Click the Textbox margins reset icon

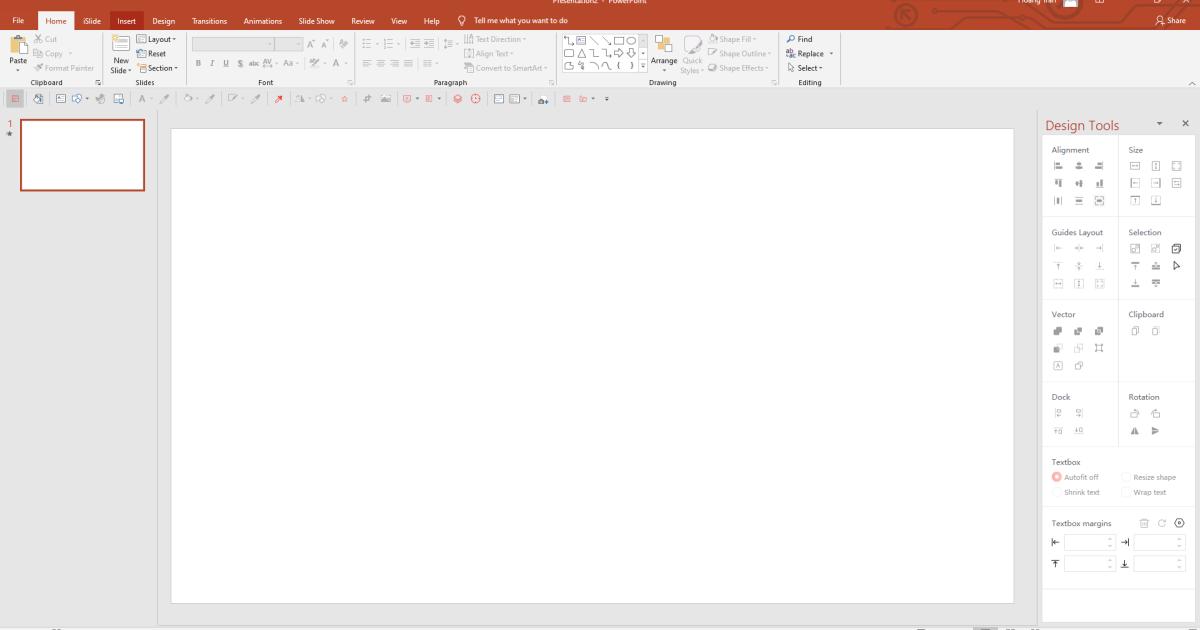click(1162, 523)
